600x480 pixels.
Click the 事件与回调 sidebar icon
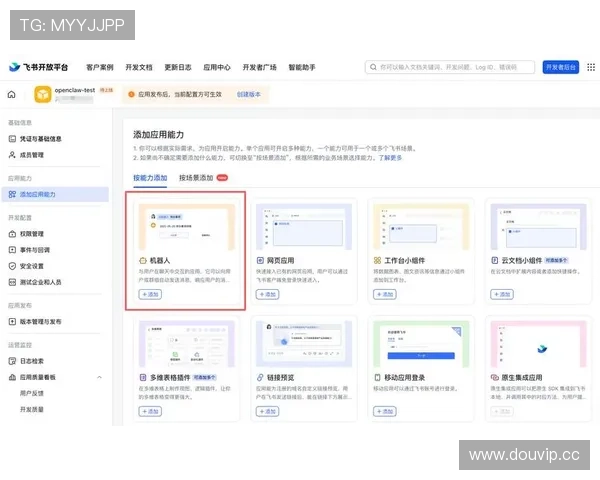12,250
